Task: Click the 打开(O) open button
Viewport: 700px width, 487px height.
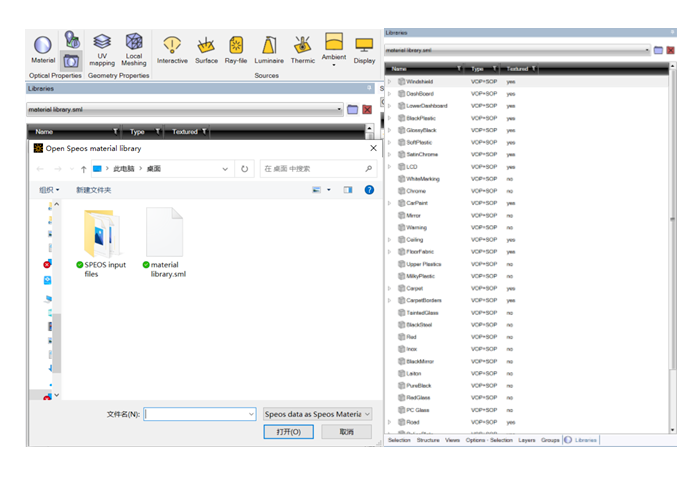Action: point(288,432)
